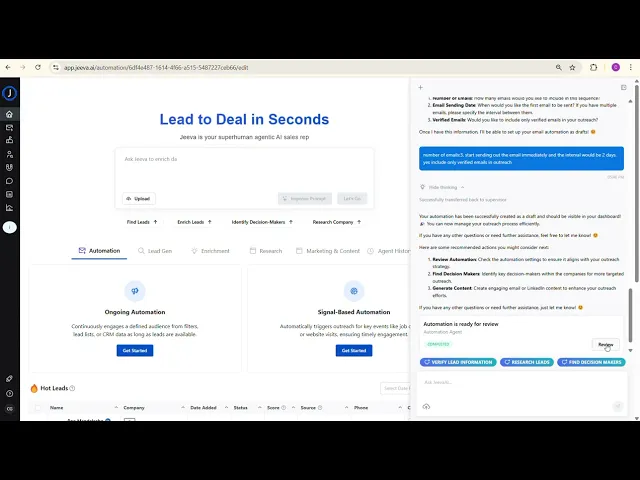
Task: Click the Research Company prompt shortcut
Action: 337,222
